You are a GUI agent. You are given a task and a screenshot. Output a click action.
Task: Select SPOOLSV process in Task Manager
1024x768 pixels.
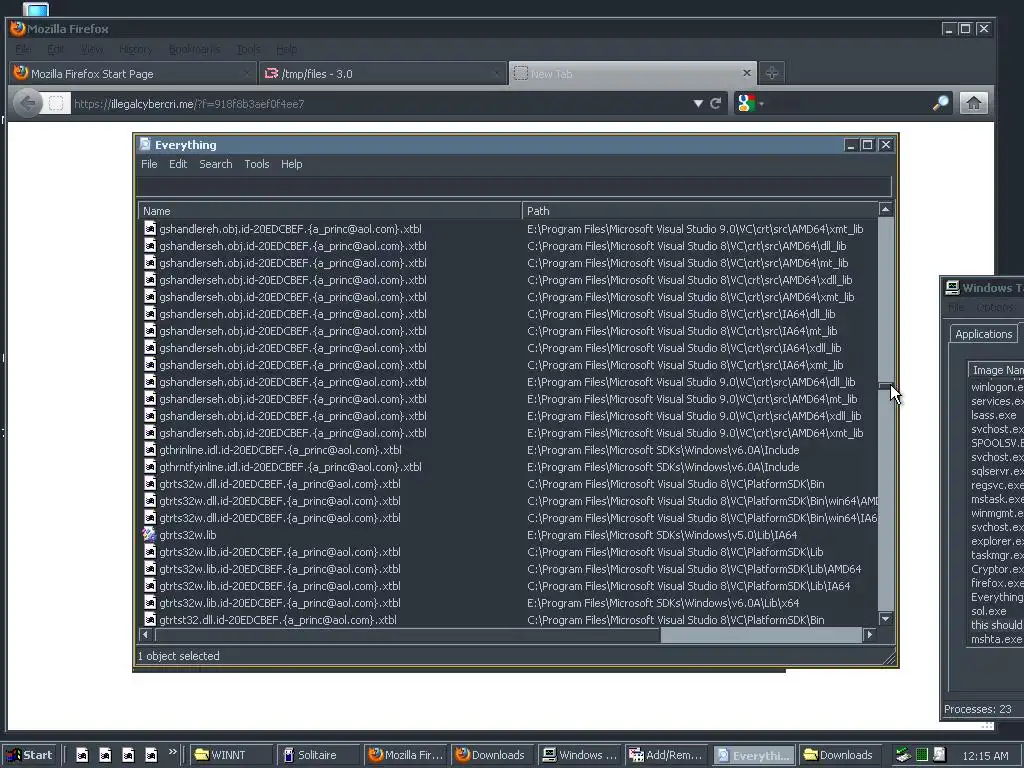997,443
